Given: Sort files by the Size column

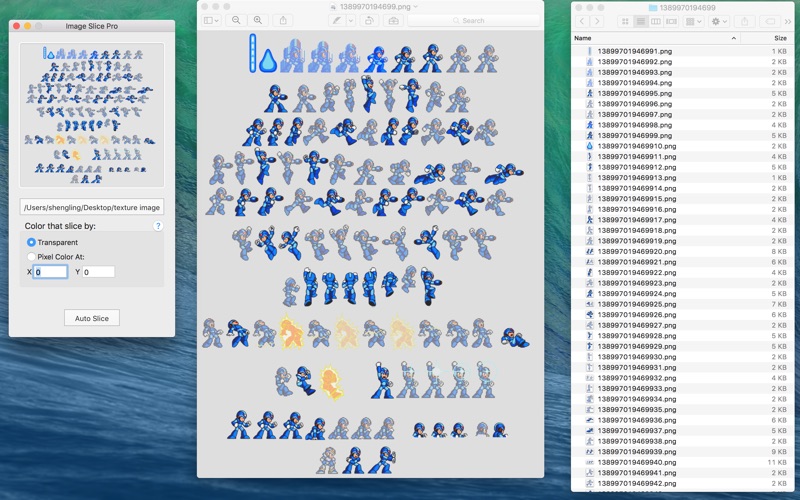Looking at the screenshot, I should click(767, 38).
